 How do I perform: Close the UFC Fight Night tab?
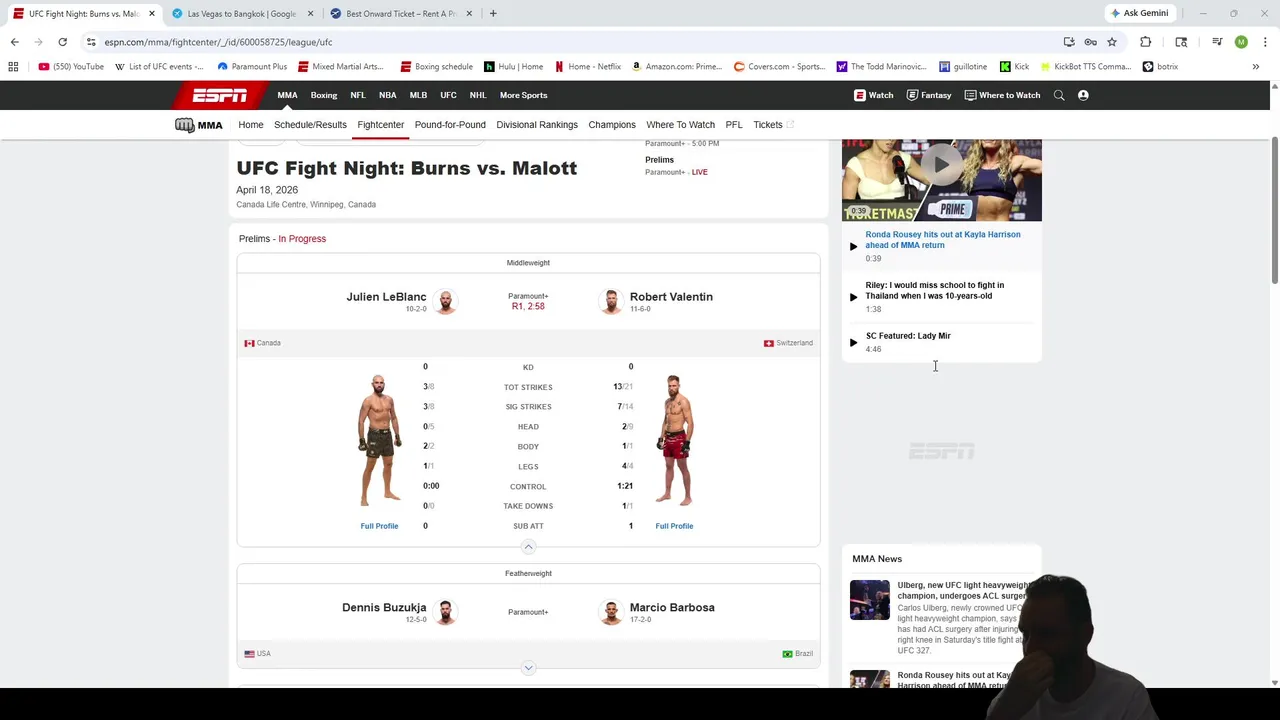tap(152, 14)
